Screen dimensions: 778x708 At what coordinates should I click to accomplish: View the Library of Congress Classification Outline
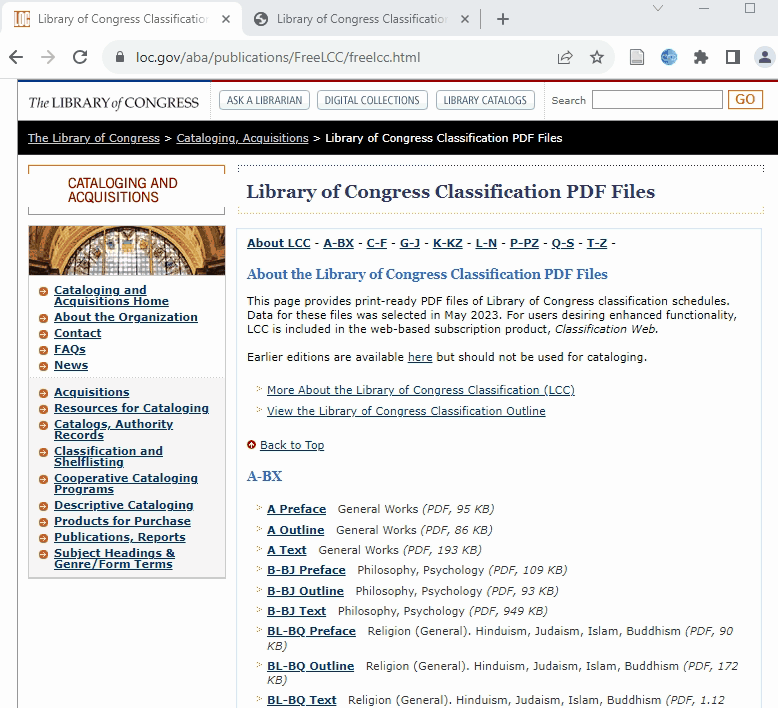(x=406, y=411)
